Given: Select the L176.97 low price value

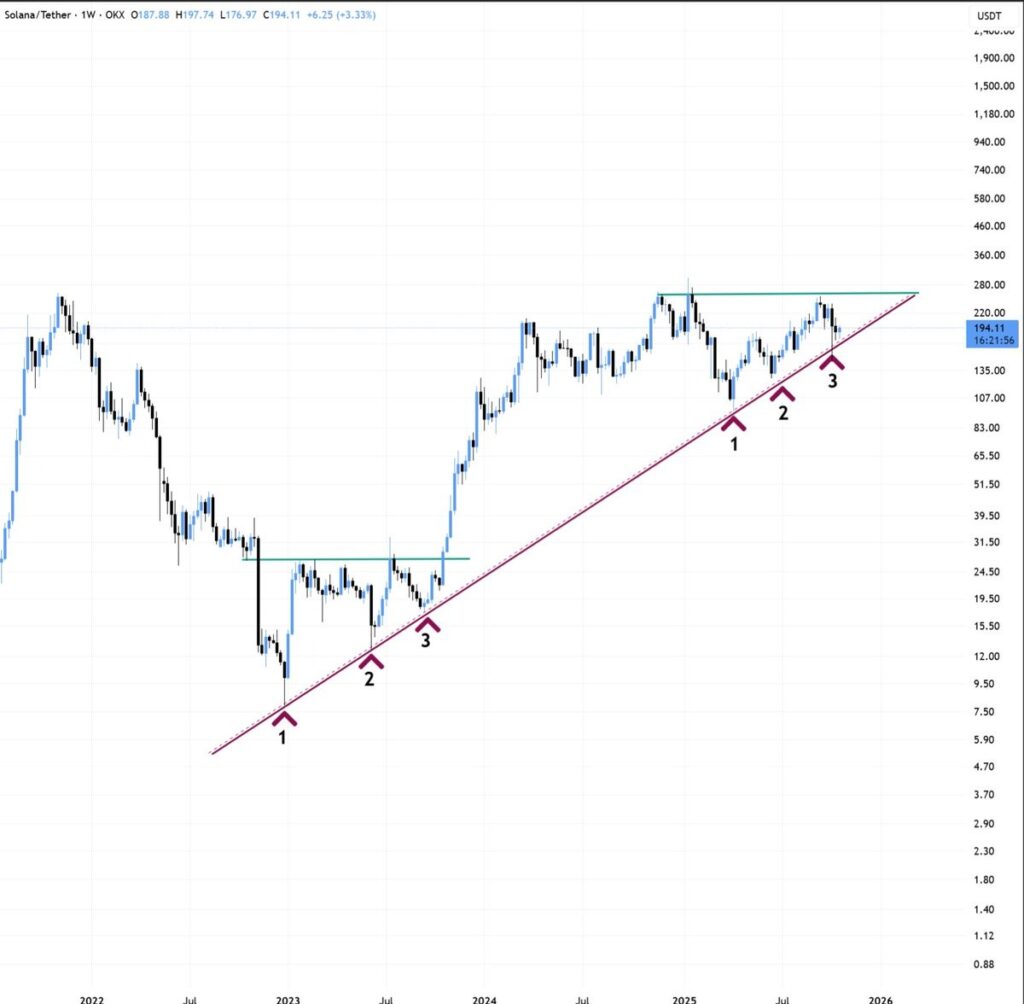Looking at the screenshot, I should tap(236, 15).
